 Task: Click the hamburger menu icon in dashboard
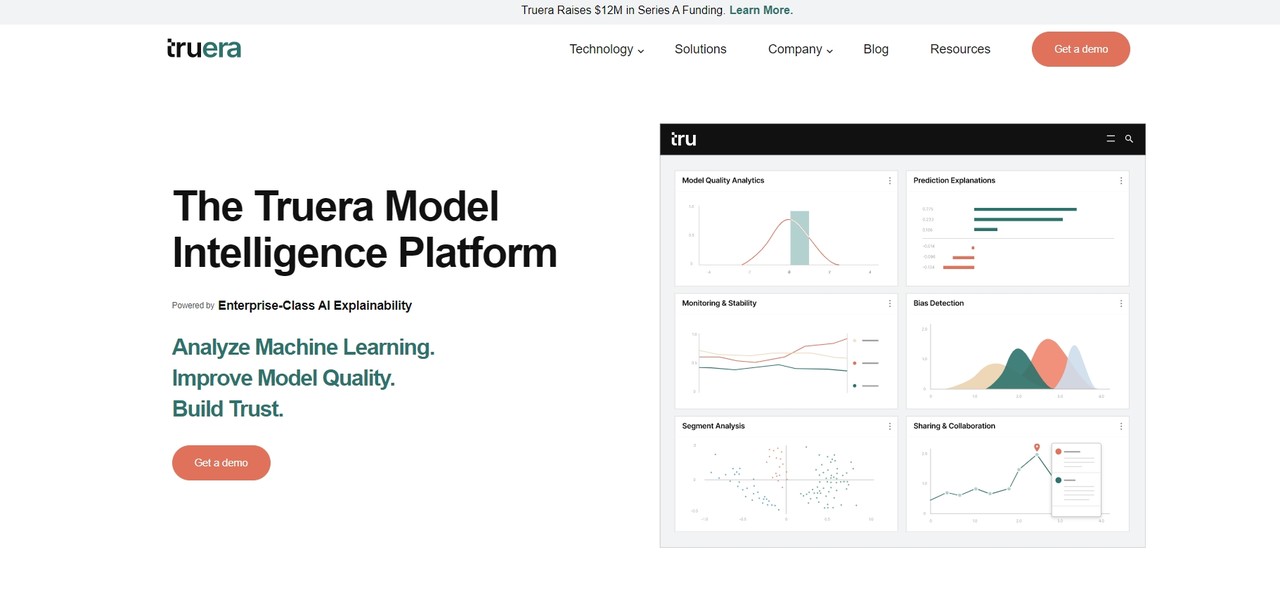1110,139
